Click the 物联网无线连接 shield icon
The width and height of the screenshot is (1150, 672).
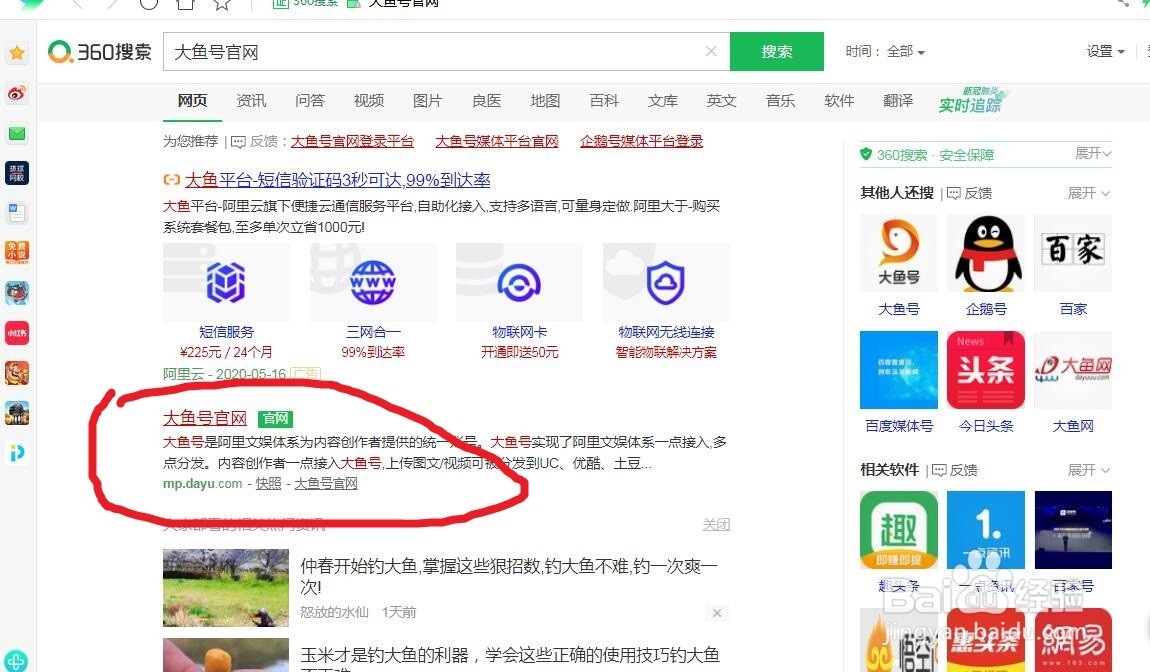[666, 282]
